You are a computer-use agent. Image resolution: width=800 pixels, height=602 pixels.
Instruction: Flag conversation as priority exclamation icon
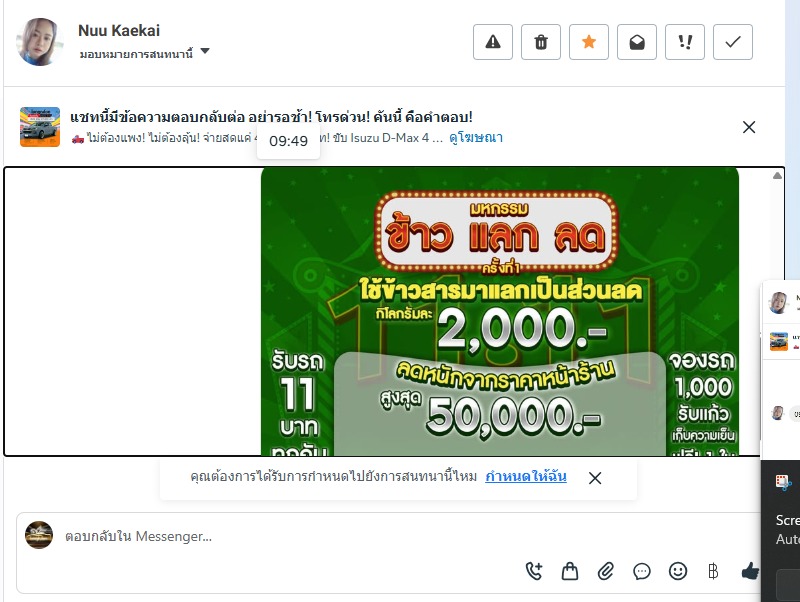(x=685, y=42)
